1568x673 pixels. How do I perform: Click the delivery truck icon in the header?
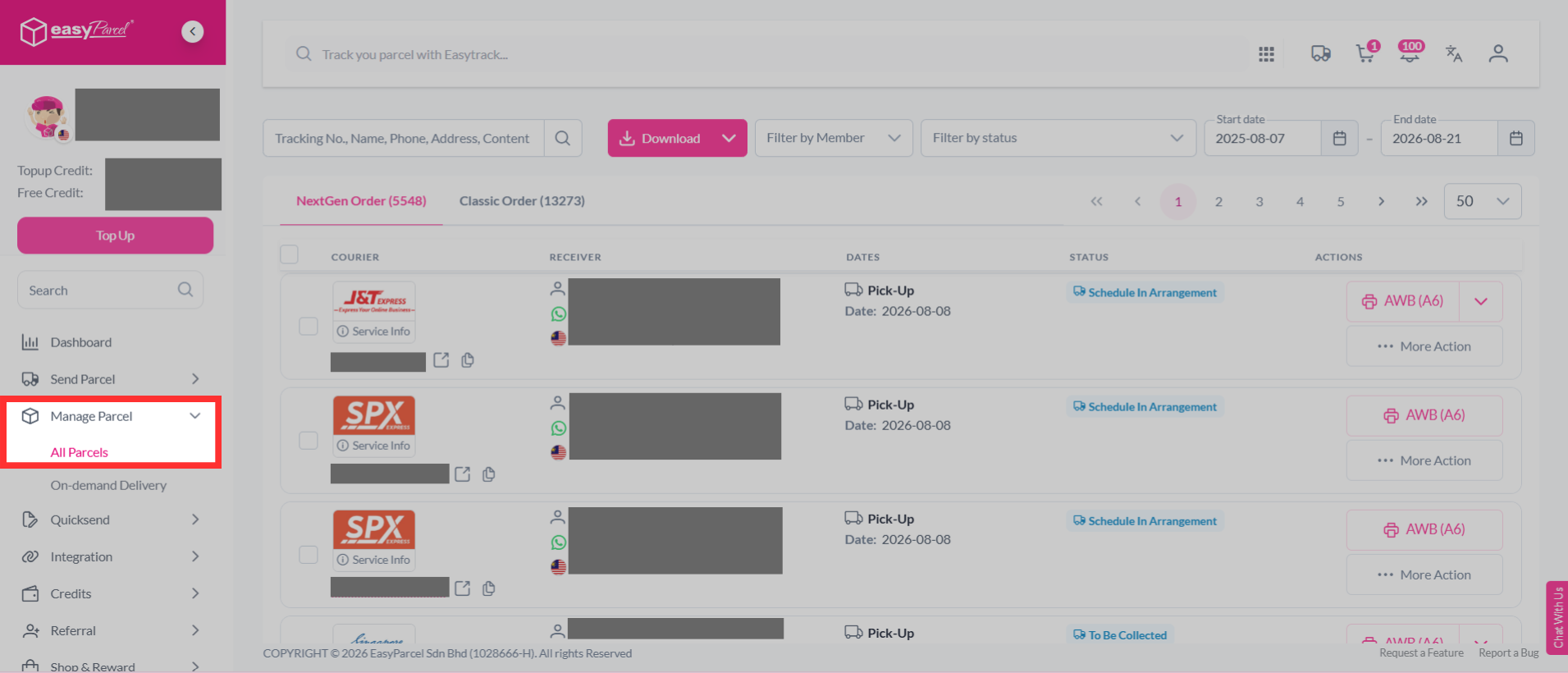[1320, 54]
